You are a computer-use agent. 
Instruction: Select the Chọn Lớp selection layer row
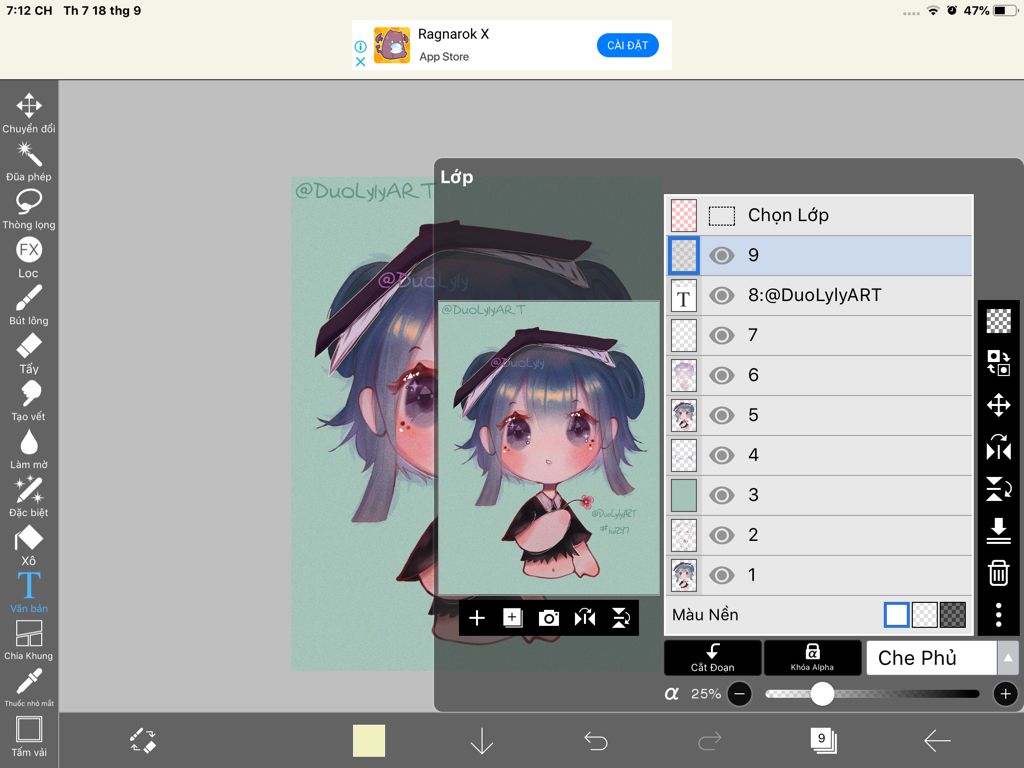(819, 215)
